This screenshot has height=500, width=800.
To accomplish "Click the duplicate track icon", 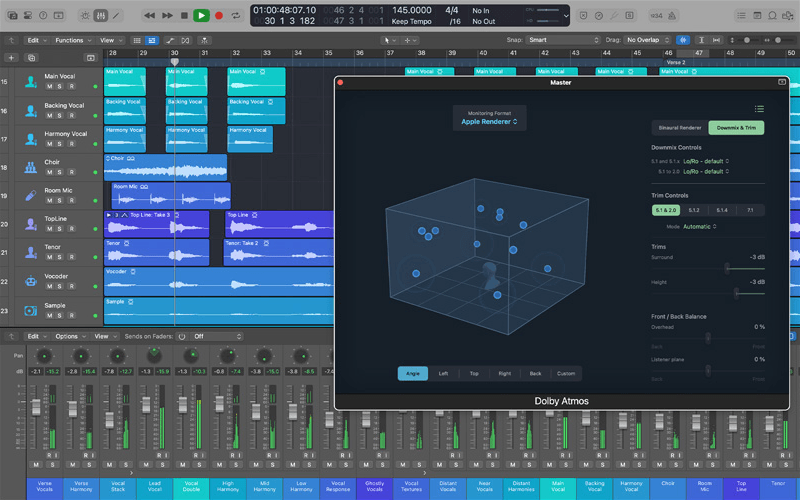I will (31, 58).
